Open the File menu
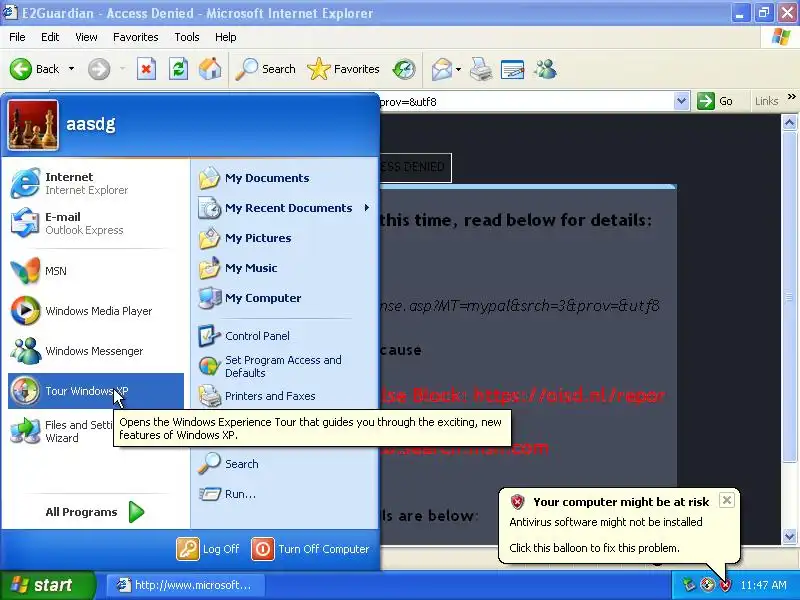 pos(17,37)
